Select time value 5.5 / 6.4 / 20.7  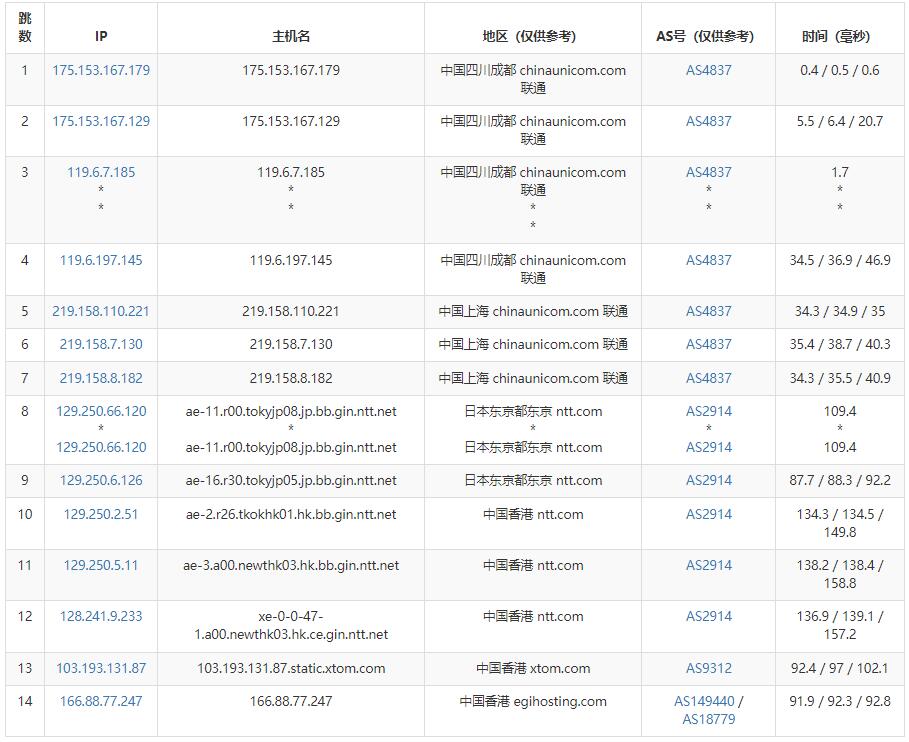tap(839, 121)
